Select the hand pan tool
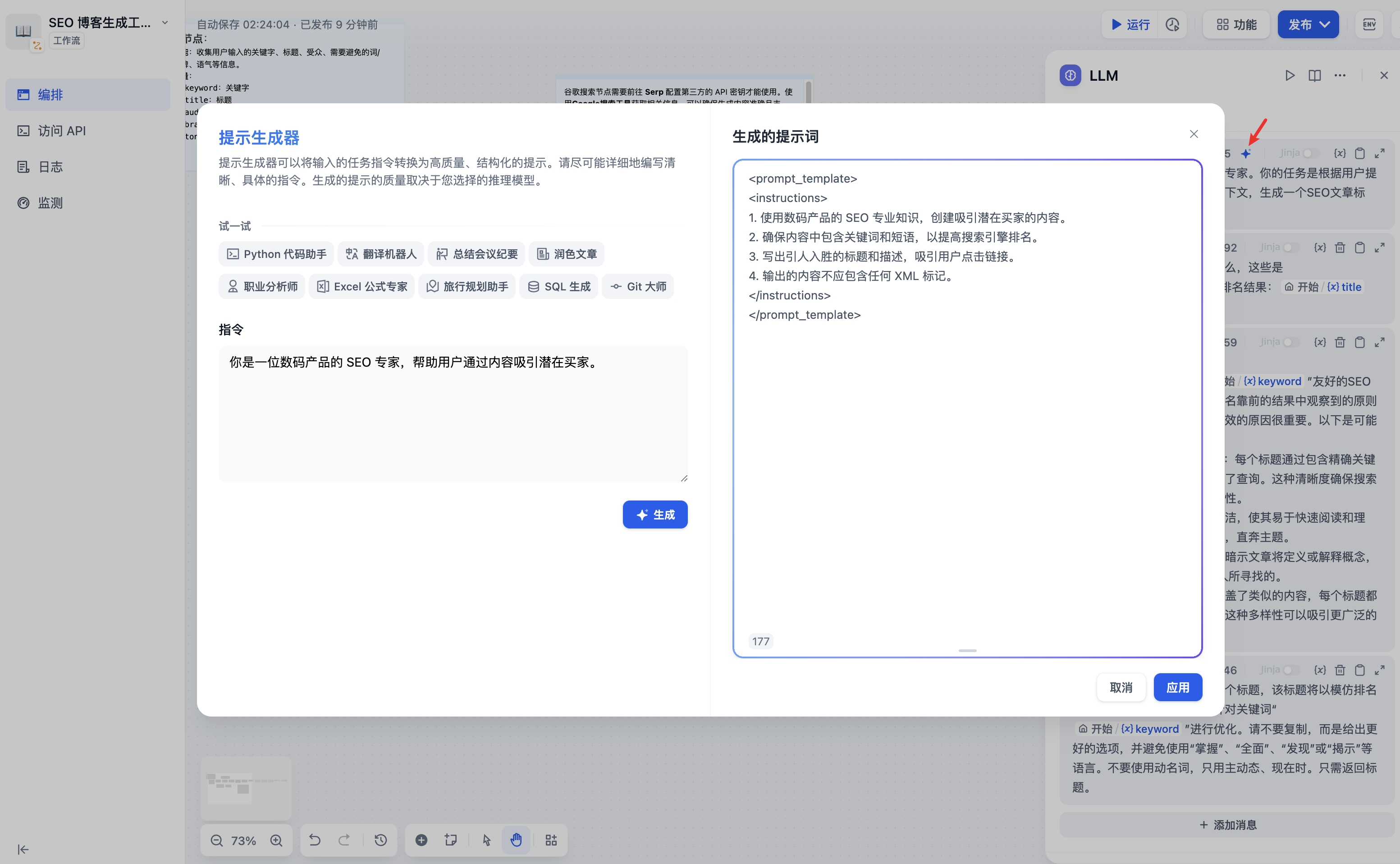The width and height of the screenshot is (1400, 864). [516, 840]
